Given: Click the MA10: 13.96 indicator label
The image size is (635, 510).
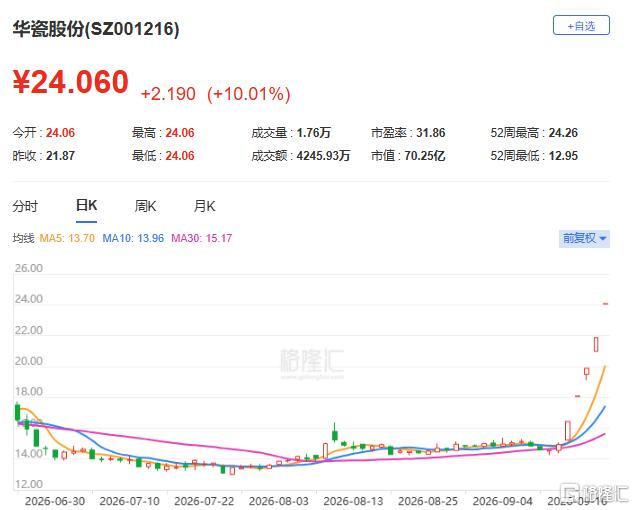Looking at the screenshot, I should (133, 238).
